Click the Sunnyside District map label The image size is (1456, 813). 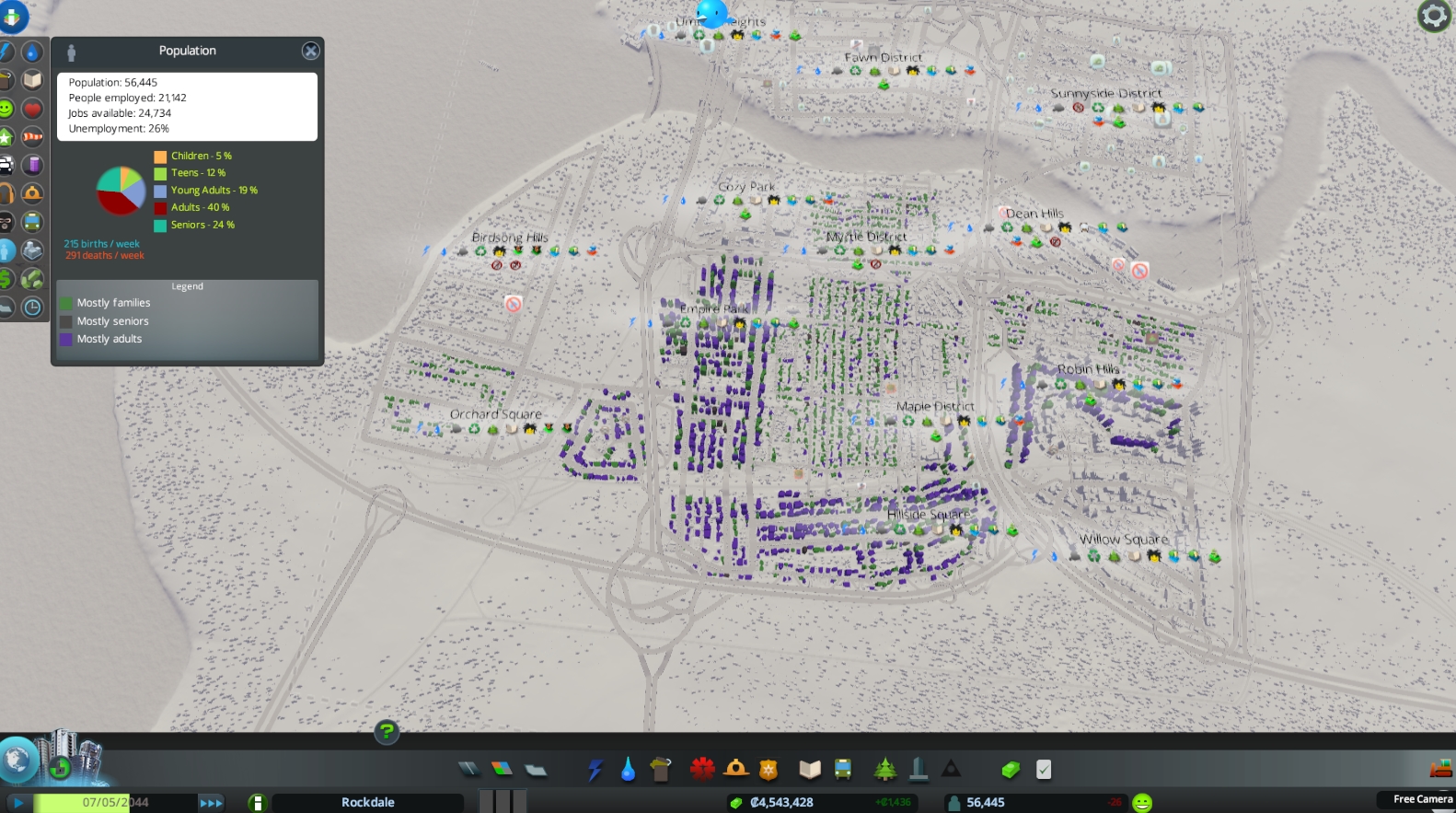tap(1106, 93)
